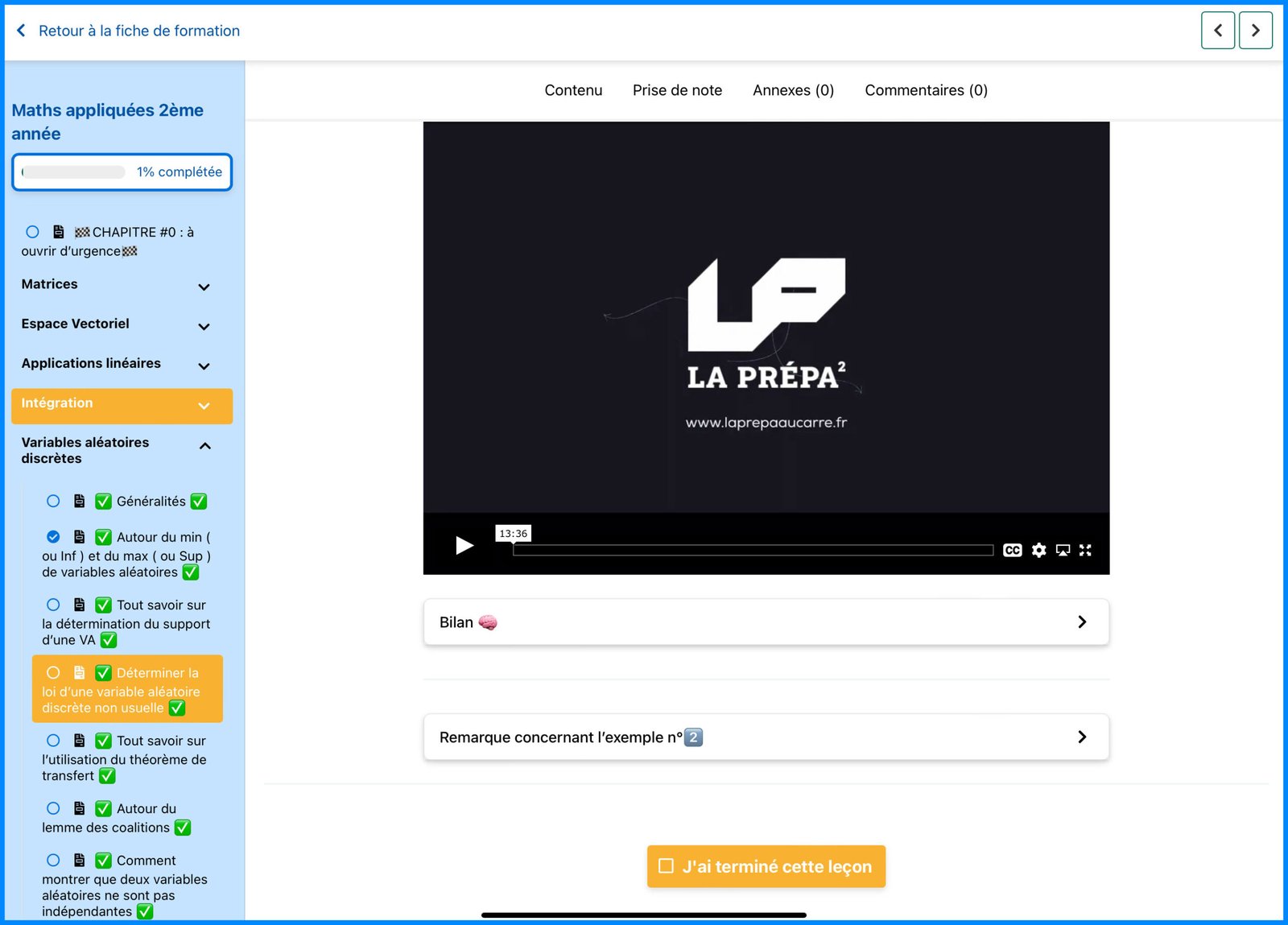Image resolution: width=1288 pixels, height=925 pixels.
Task: Click the number 2 emoji in Remarque row
Action: pyautogui.click(x=693, y=737)
